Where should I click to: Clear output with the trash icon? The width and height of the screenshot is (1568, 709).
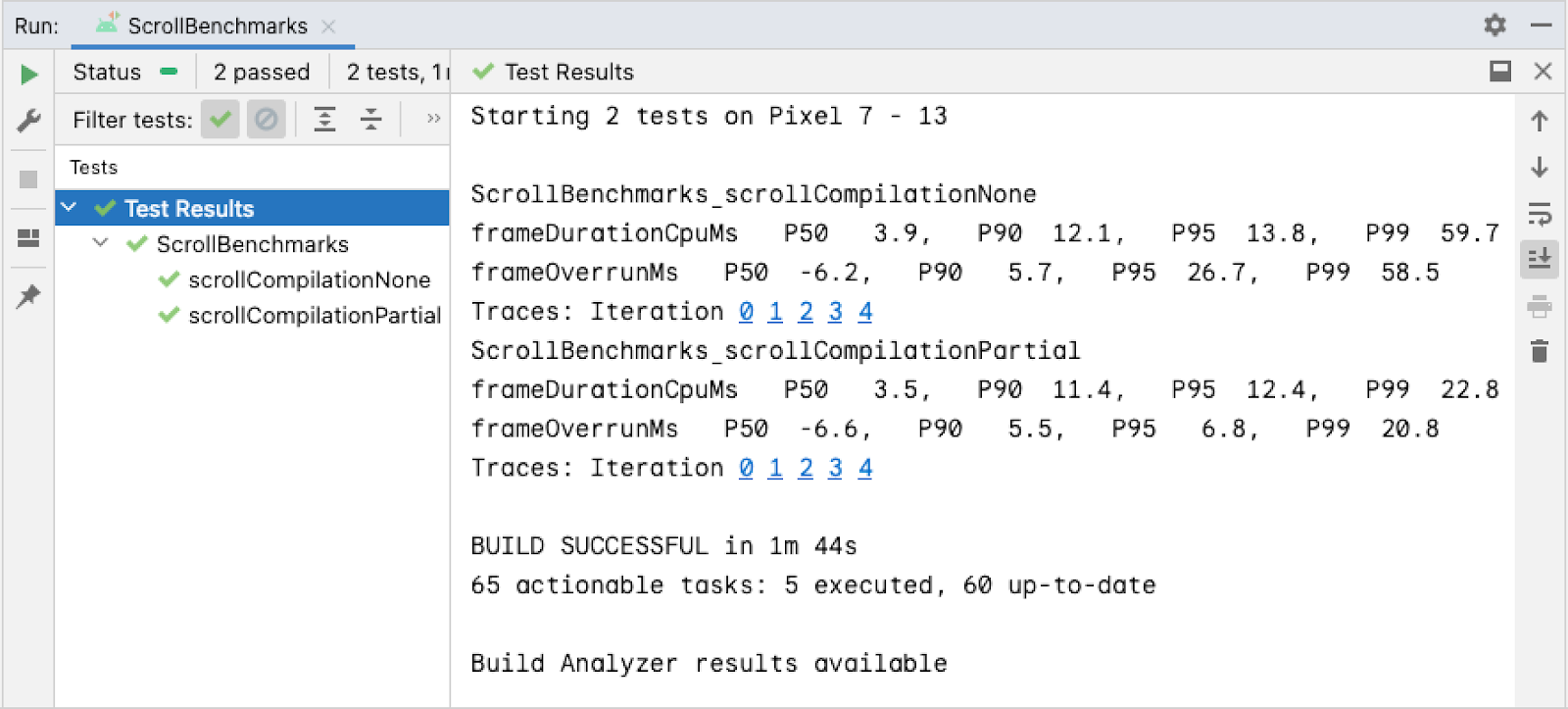(x=1539, y=351)
